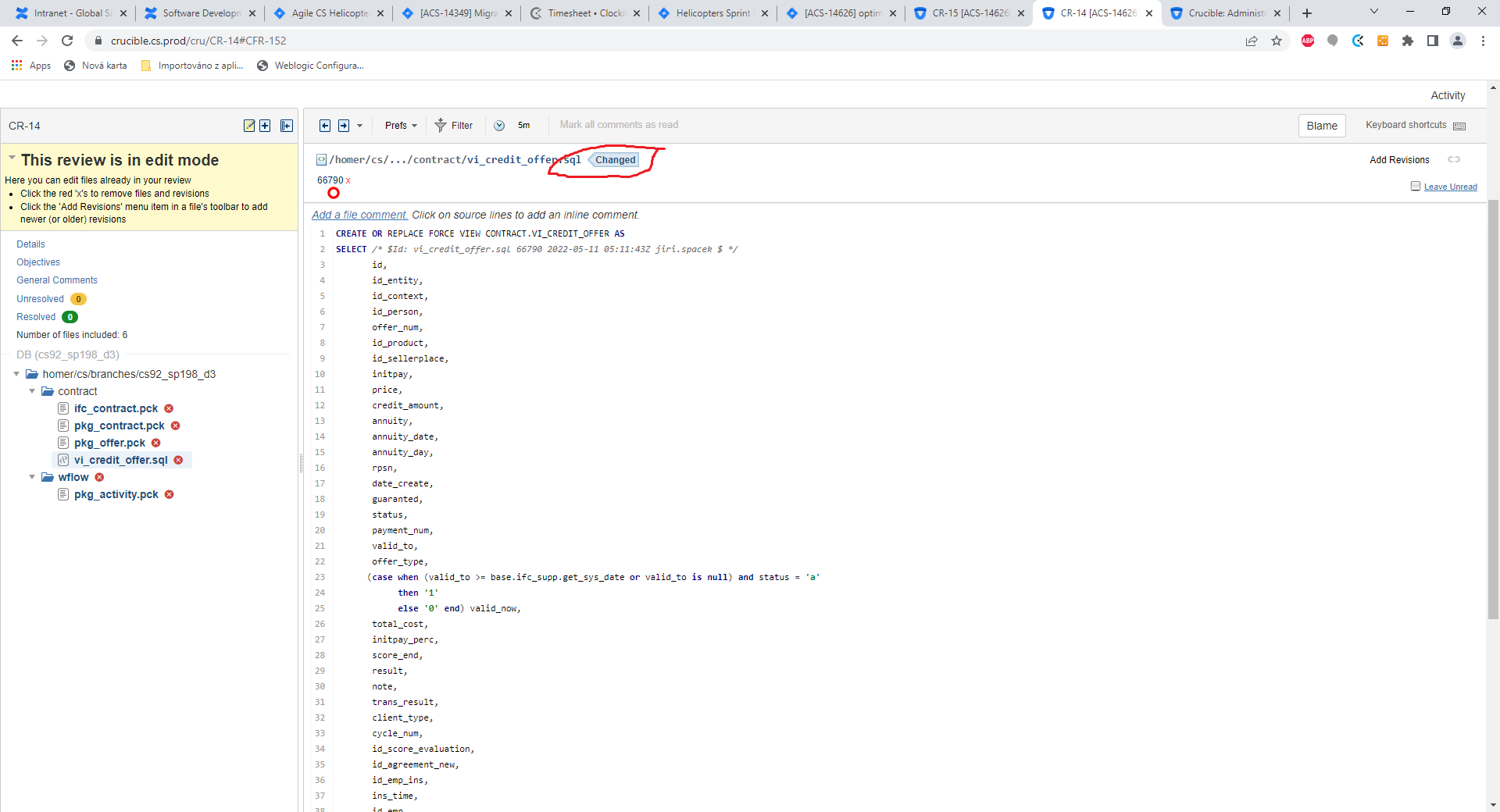This screenshot has height=812, width=1500.
Task: Remove pkg_offer.pck using its red x icon
Action: (x=156, y=443)
